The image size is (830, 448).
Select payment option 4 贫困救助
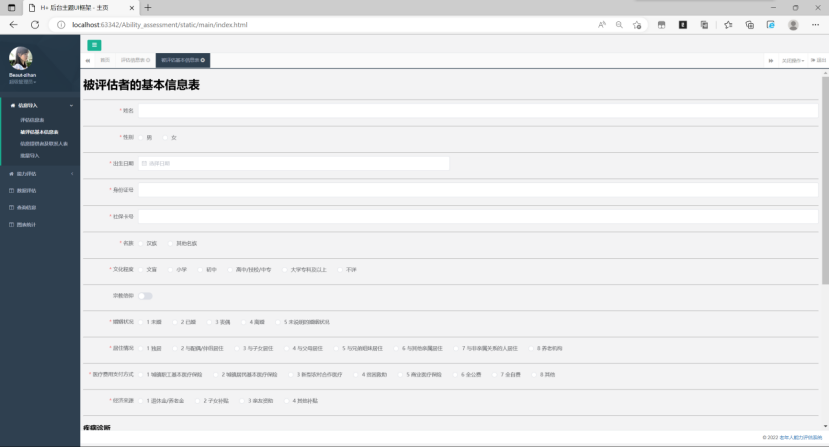[x=357, y=375]
